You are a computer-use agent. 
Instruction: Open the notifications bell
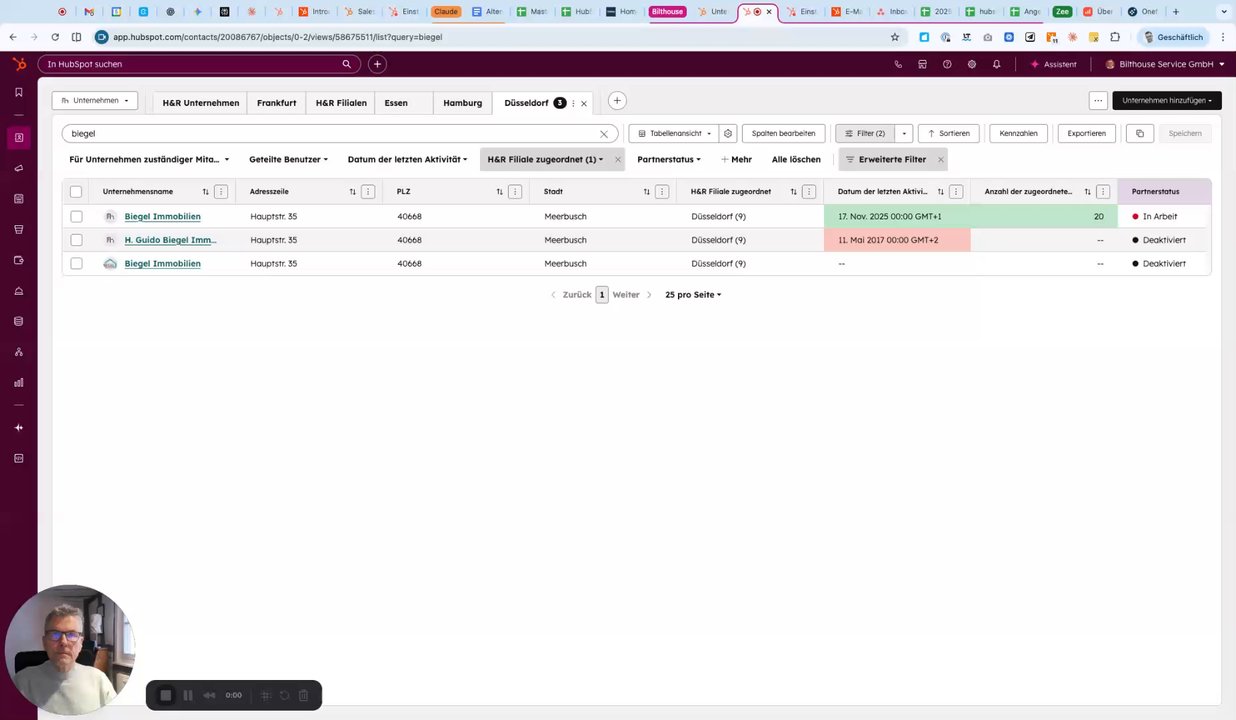(996, 64)
